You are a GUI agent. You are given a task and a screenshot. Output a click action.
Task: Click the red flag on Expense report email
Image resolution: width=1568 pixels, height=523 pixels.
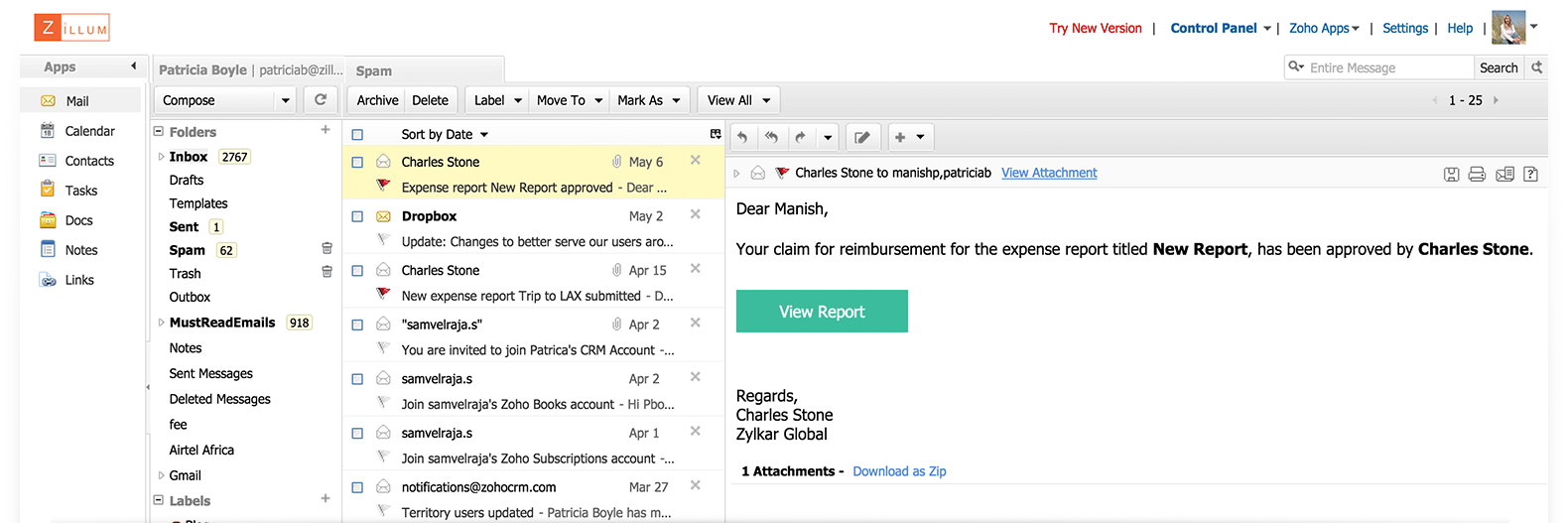383,186
